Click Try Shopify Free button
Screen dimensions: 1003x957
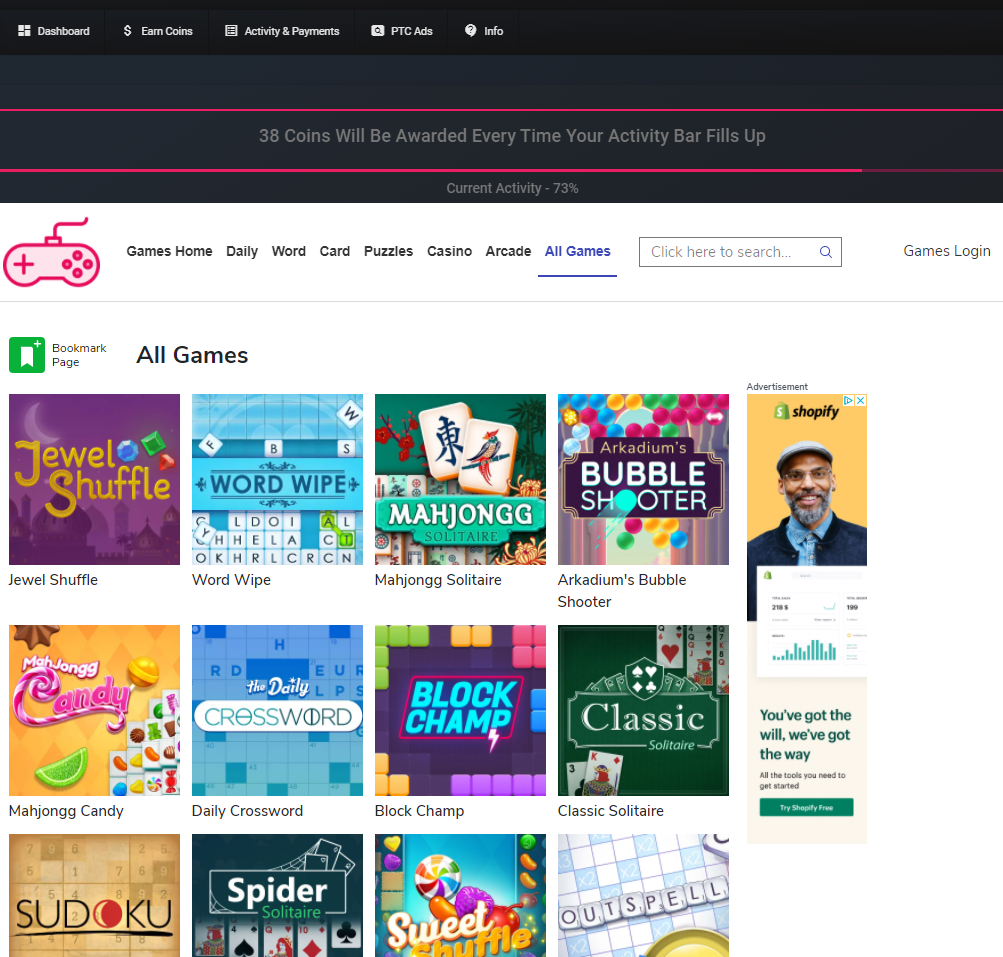[806, 807]
